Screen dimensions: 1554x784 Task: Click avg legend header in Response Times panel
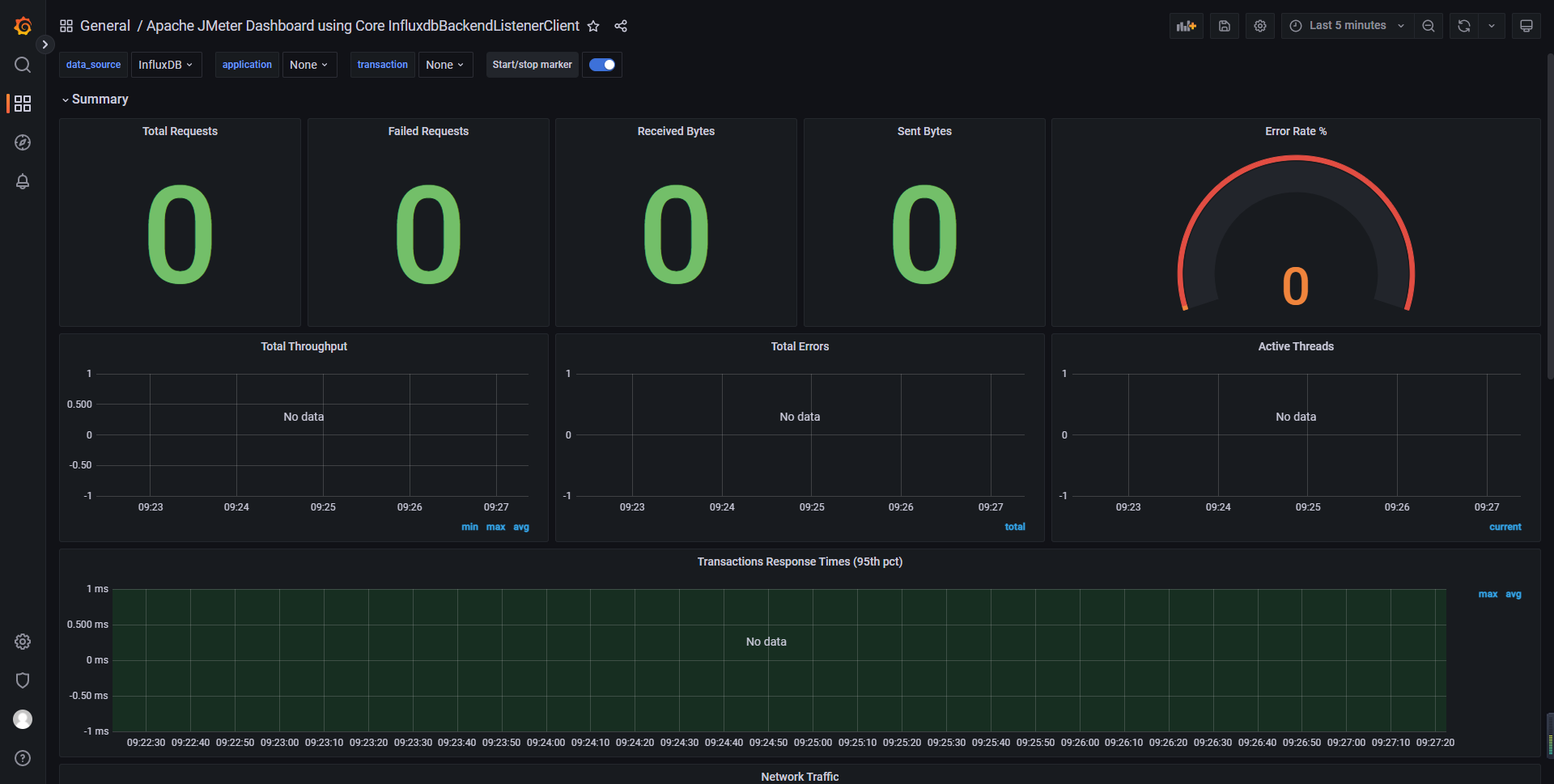point(1514,594)
